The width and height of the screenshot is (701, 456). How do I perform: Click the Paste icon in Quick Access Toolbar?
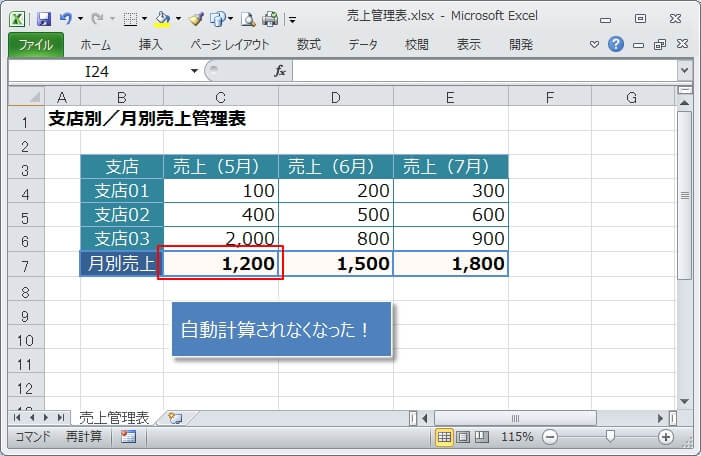coord(218,19)
